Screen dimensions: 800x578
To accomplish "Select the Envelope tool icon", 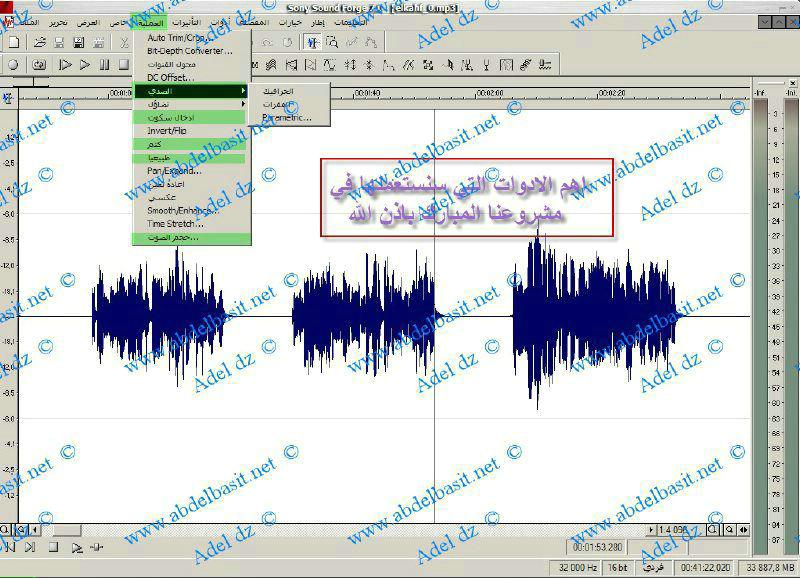I will point(371,42).
